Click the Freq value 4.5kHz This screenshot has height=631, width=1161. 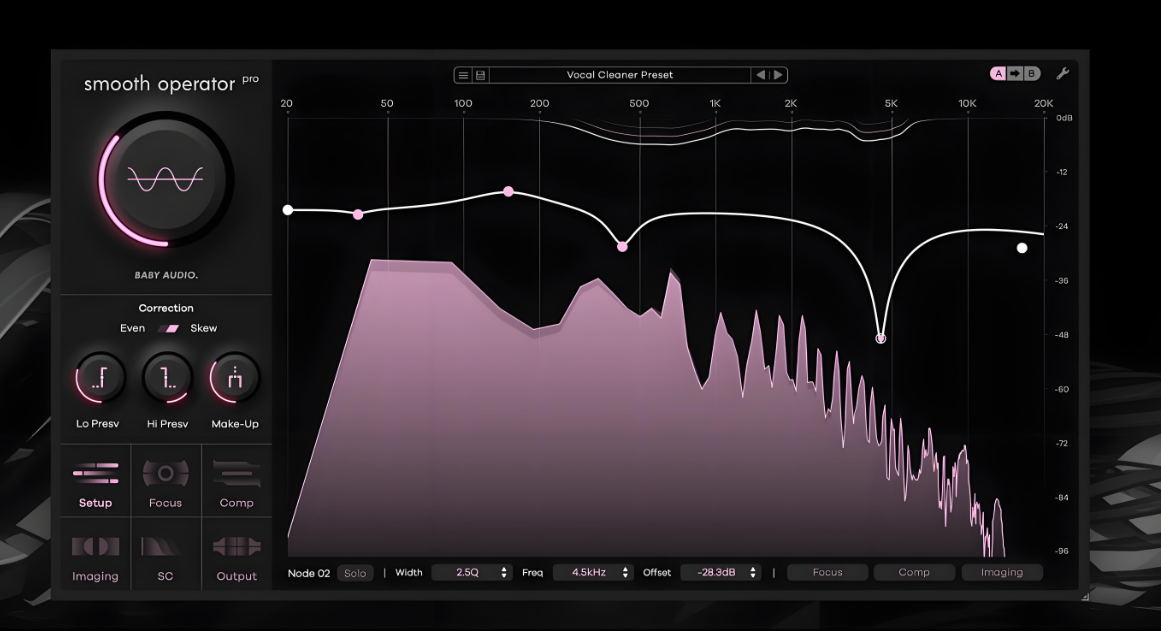(x=589, y=572)
